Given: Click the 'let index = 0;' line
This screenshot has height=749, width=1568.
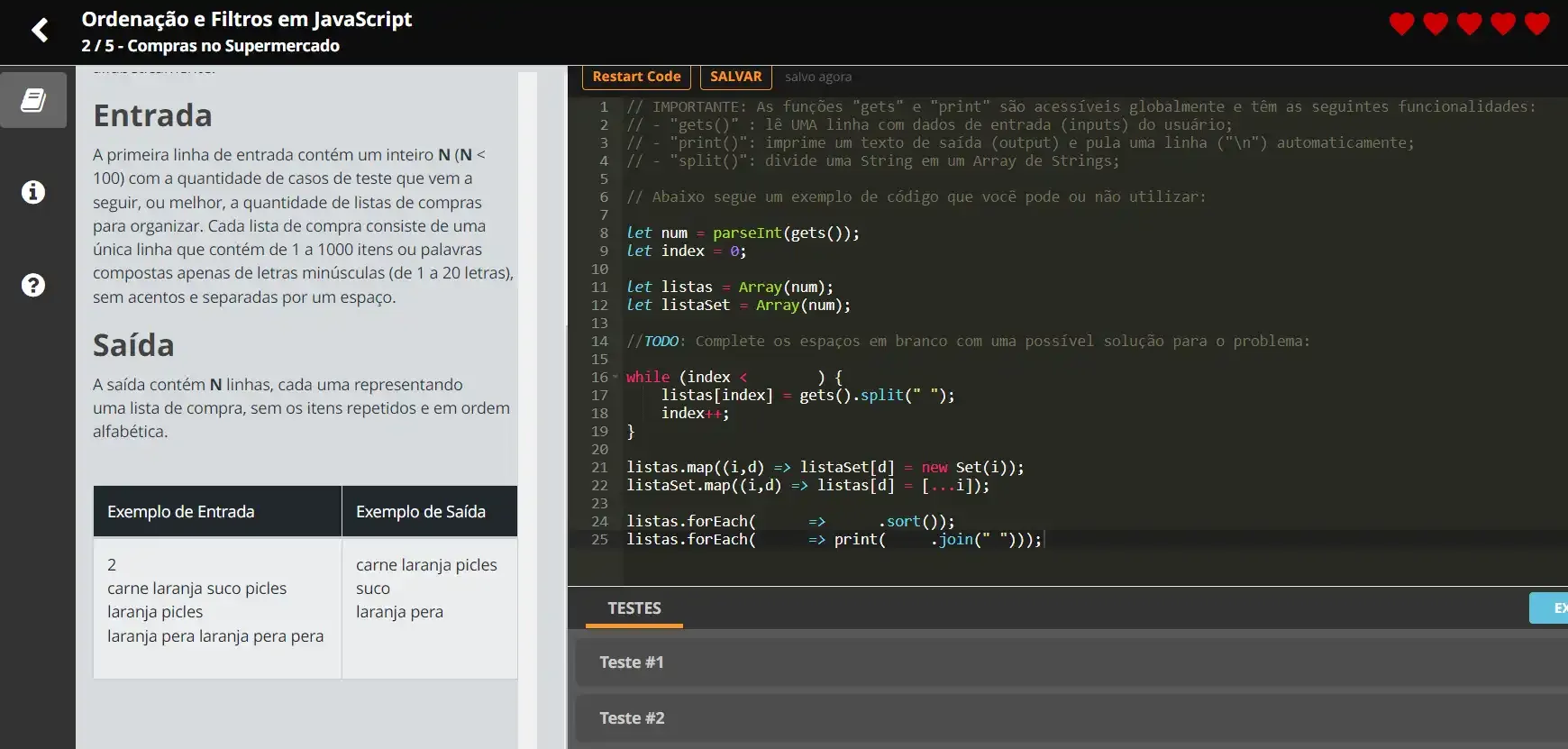Looking at the screenshot, I should click(686, 251).
